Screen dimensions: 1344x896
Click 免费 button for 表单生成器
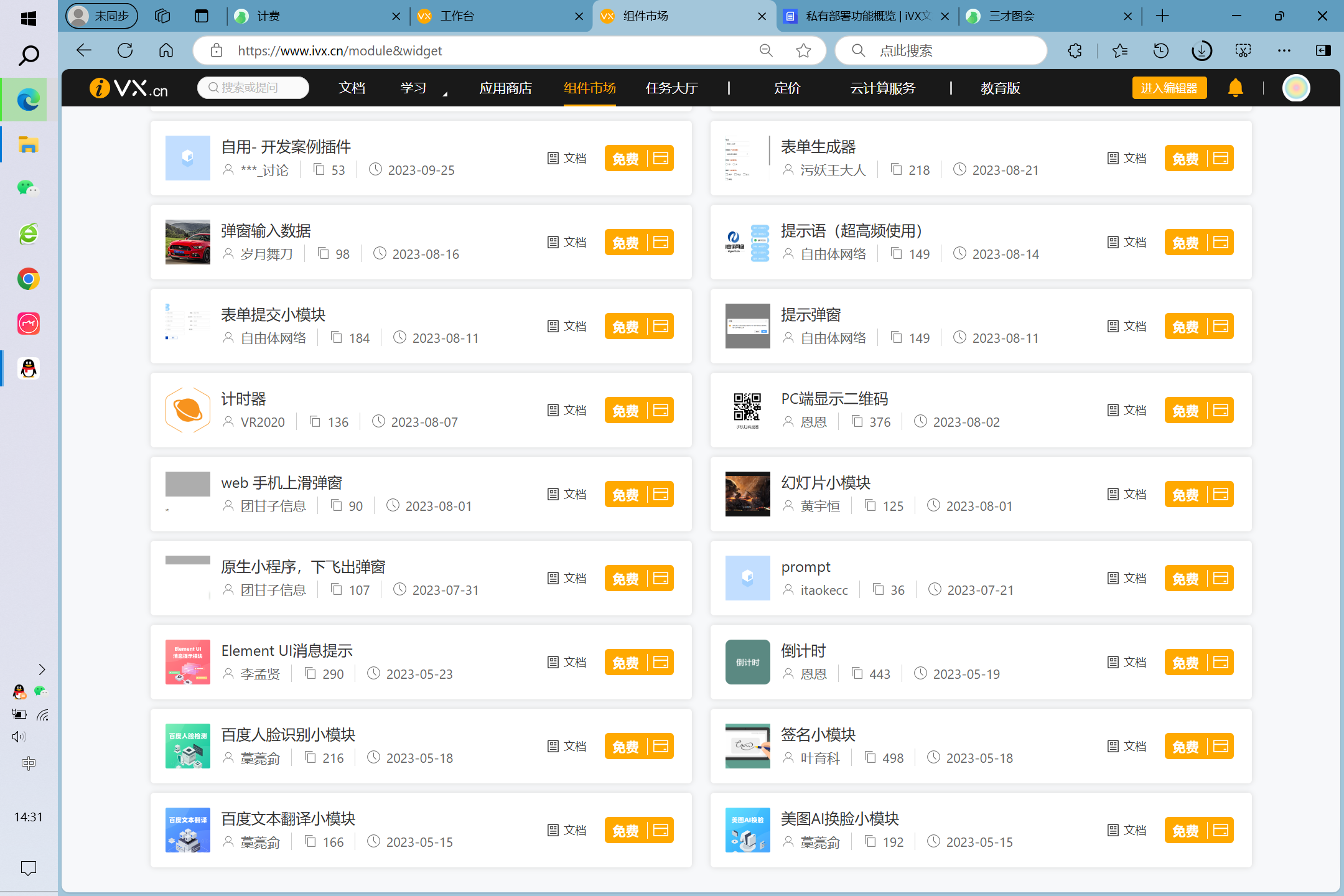click(x=1199, y=158)
